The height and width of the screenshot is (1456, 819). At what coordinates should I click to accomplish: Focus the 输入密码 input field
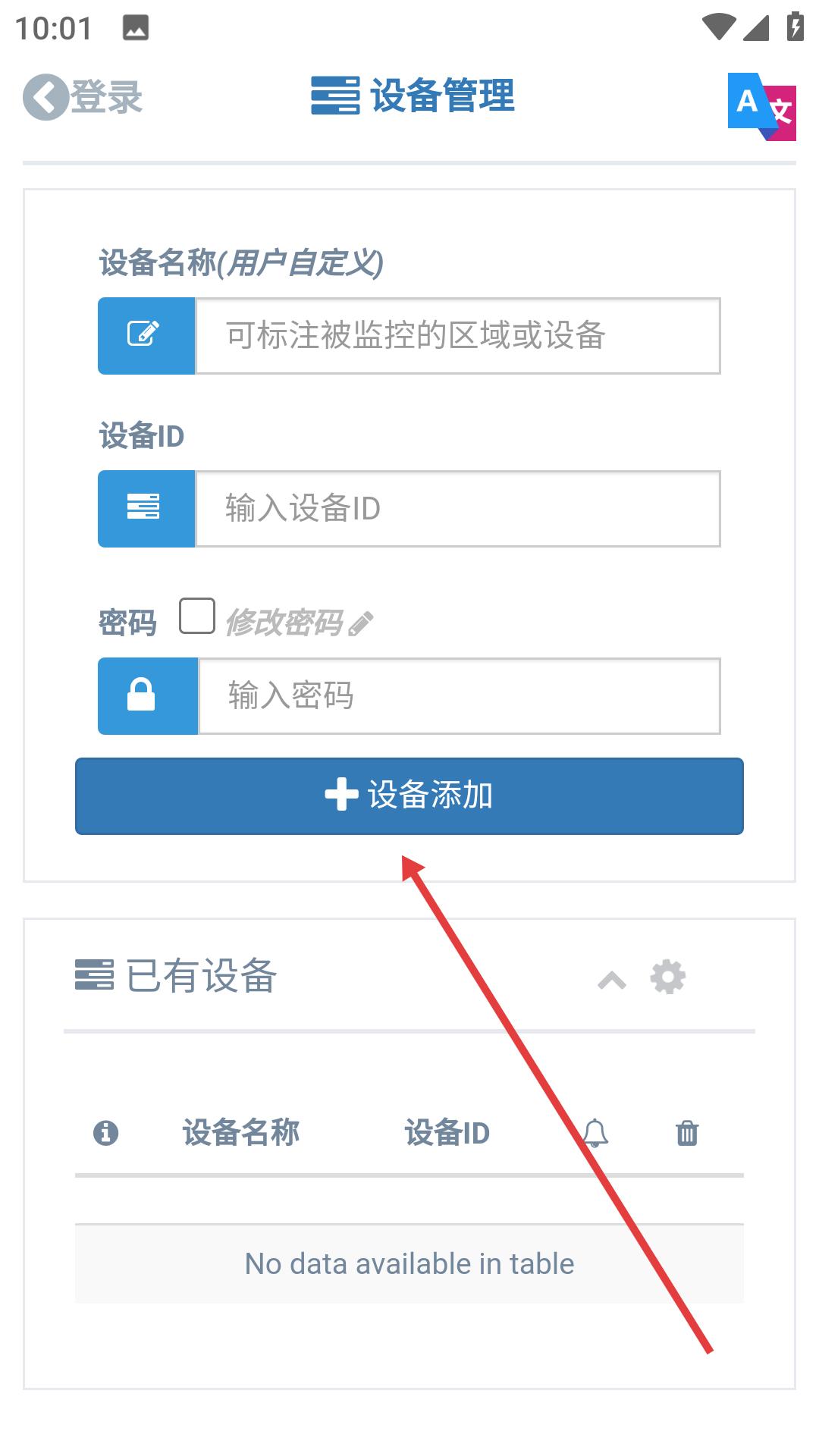[460, 696]
